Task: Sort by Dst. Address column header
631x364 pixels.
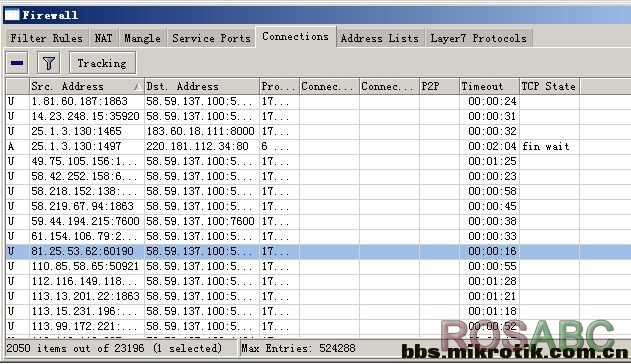Action: click(202, 86)
